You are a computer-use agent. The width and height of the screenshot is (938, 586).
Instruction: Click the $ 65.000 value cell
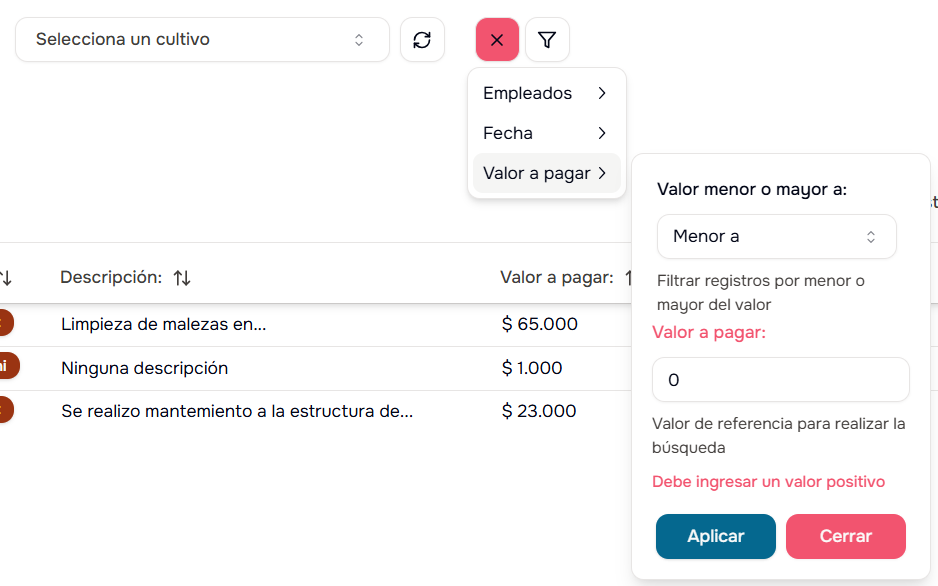point(540,324)
